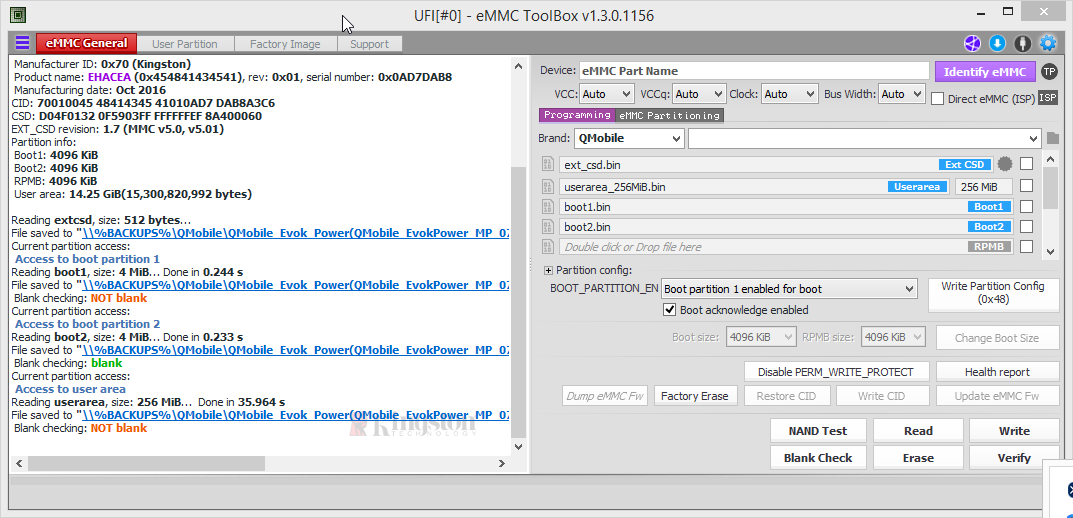
Task: Open the purple hamburger menu
Action: (x=23, y=42)
